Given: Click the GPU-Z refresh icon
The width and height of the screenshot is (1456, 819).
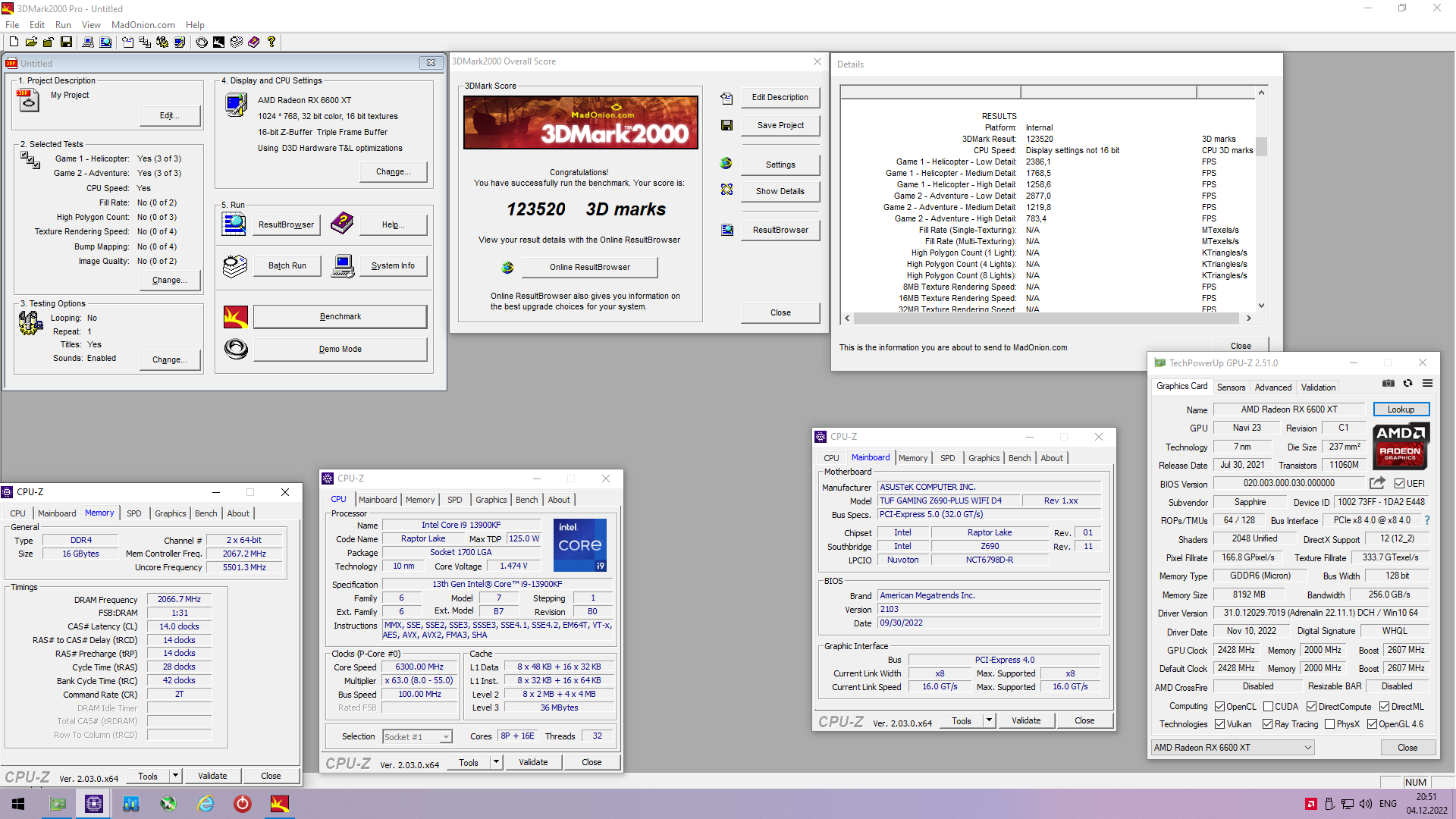Looking at the screenshot, I should coord(1407,384).
